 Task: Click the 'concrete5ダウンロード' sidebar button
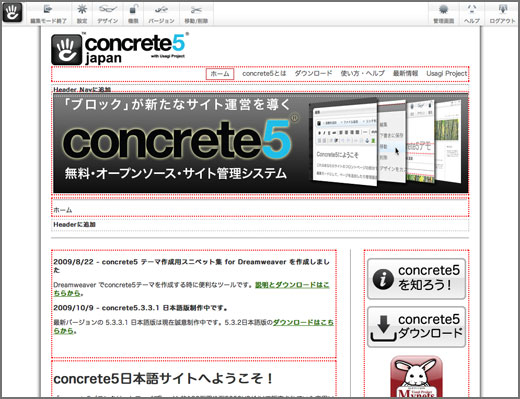pyautogui.click(x=416, y=327)
